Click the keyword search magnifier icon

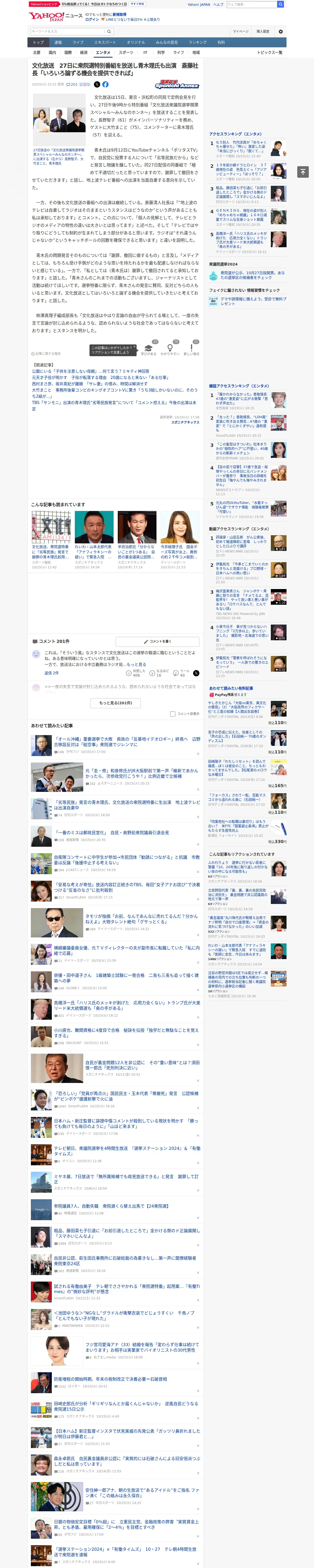click(x=109, y=31)
